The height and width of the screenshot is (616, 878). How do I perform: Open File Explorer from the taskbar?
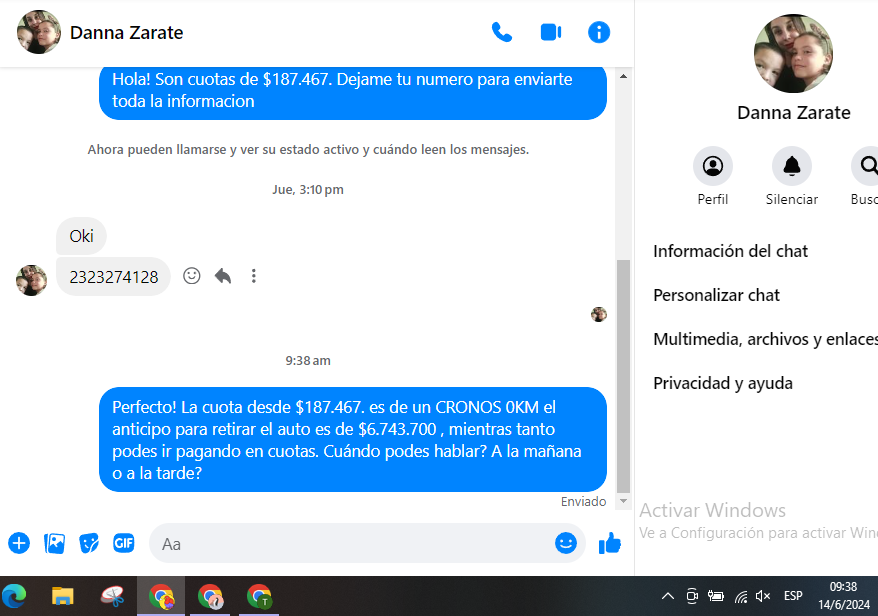pyautogui.click(x=63, y=597)
